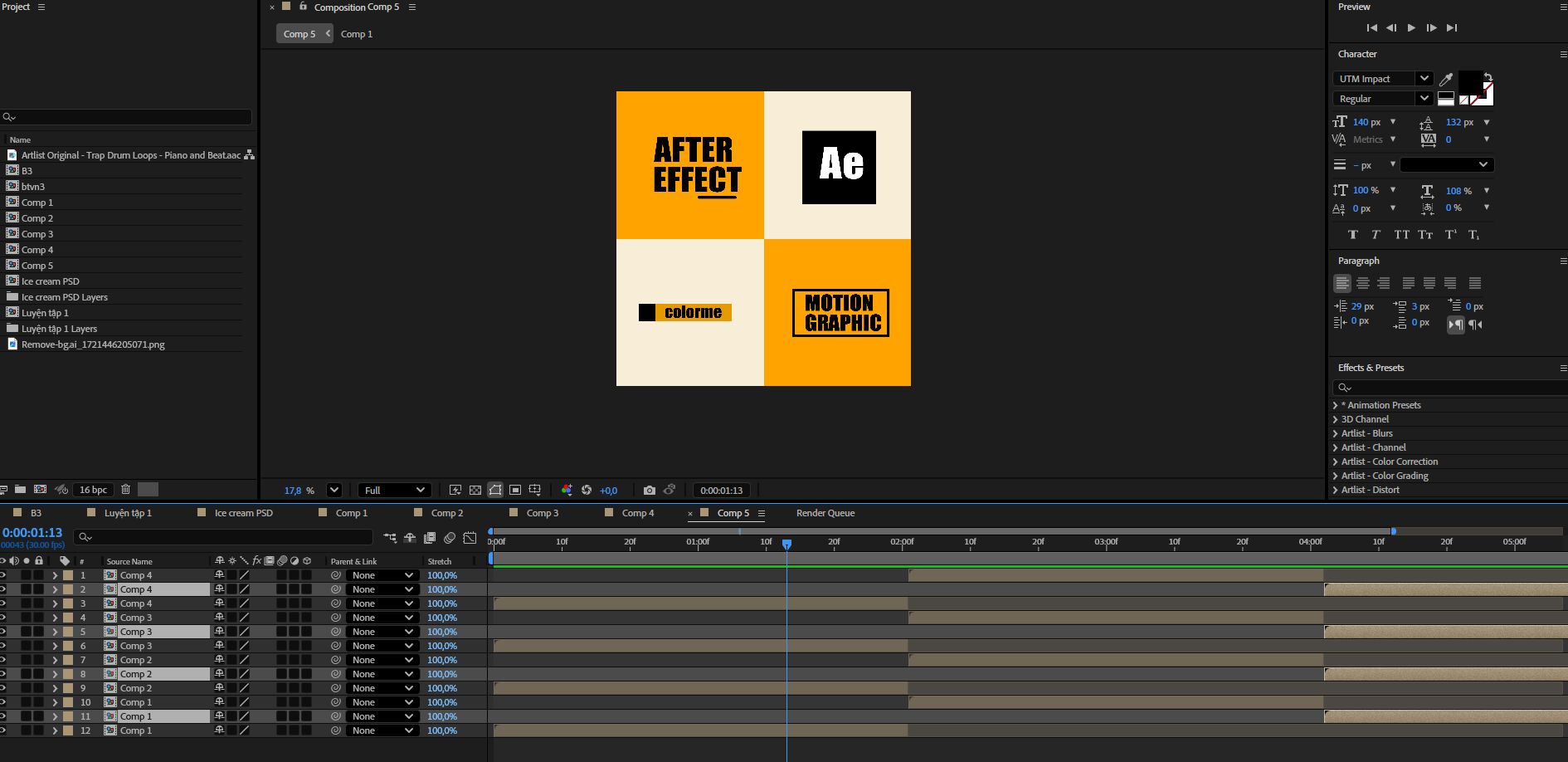
Task: Expand the Animation Presets category
Action: (x=1335, y=405)
